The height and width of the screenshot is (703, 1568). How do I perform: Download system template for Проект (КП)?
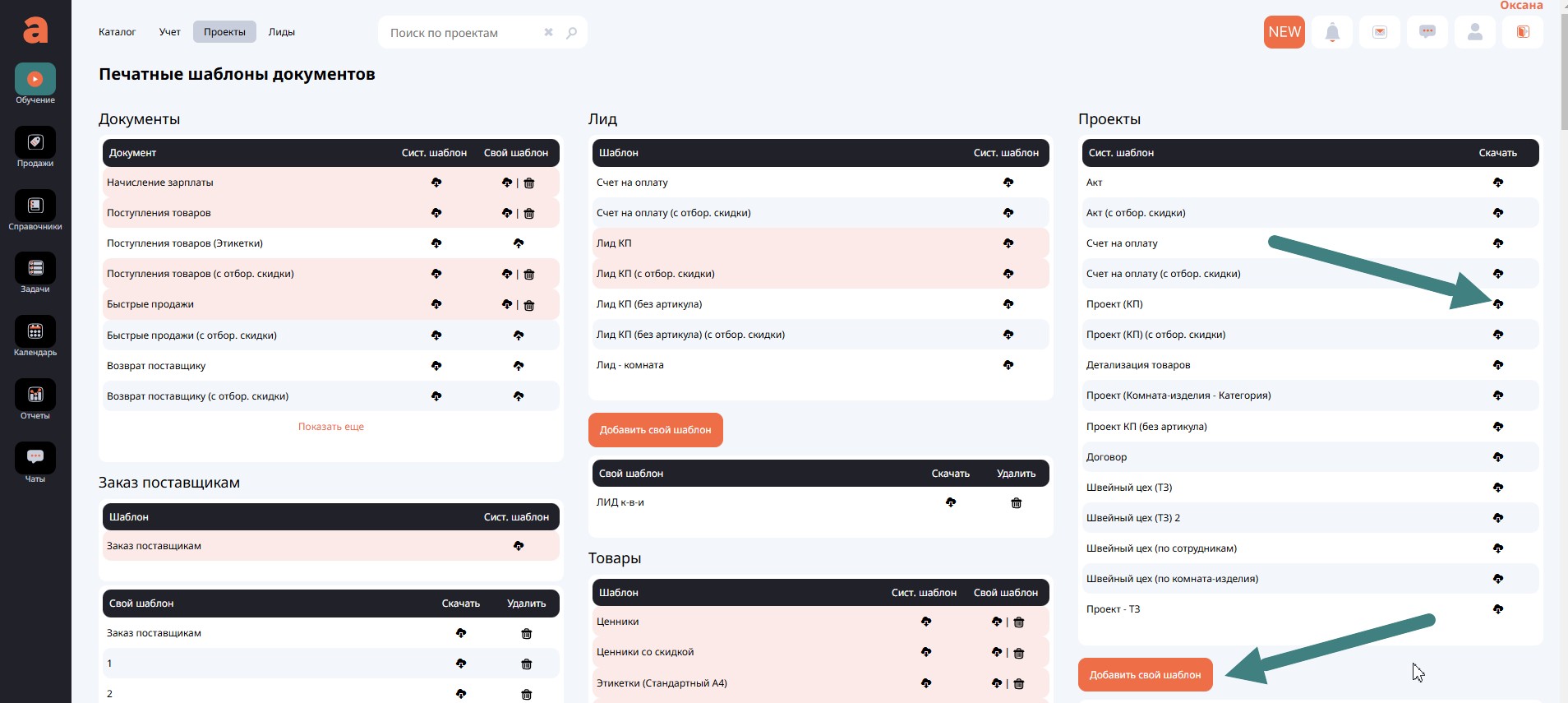tap(1497, 304)
